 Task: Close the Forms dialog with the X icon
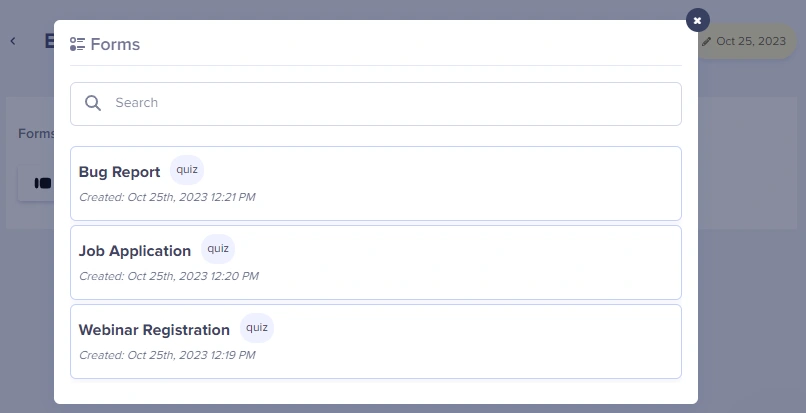tap(697, 20)
